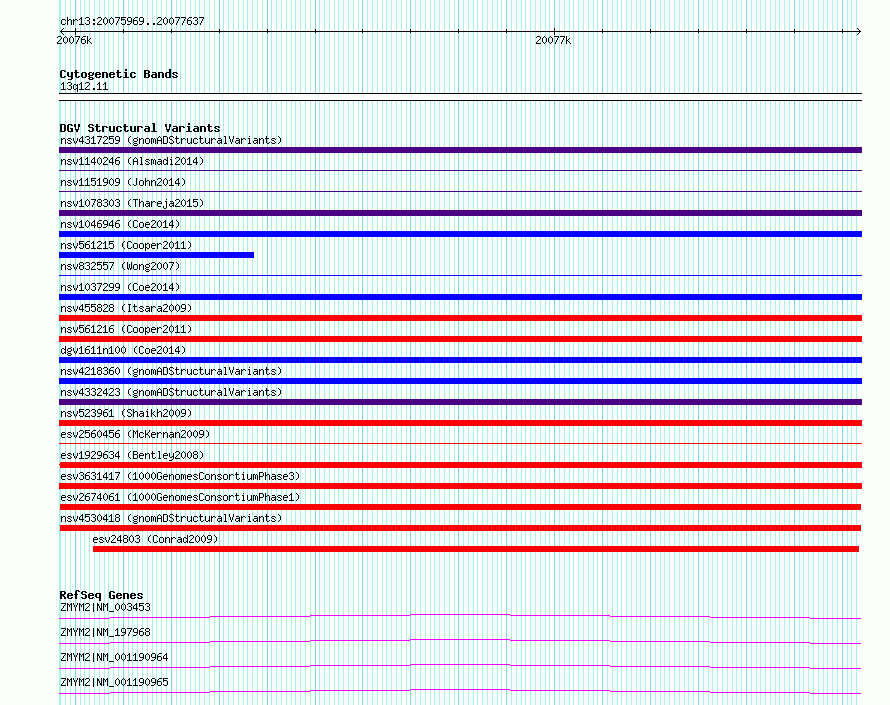Open transcript ZMYM2|NM_001190965
The height and width of the screenshot is (705, 890).
click(114, 682)
